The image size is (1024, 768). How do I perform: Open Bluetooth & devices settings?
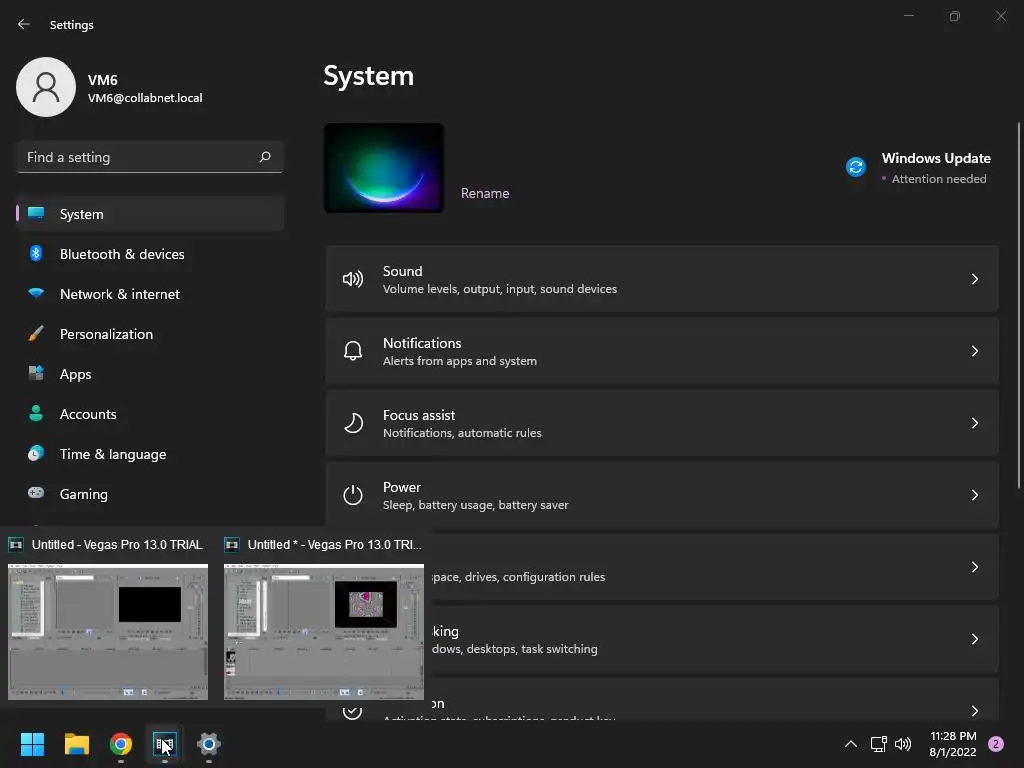tap(150, 254)
